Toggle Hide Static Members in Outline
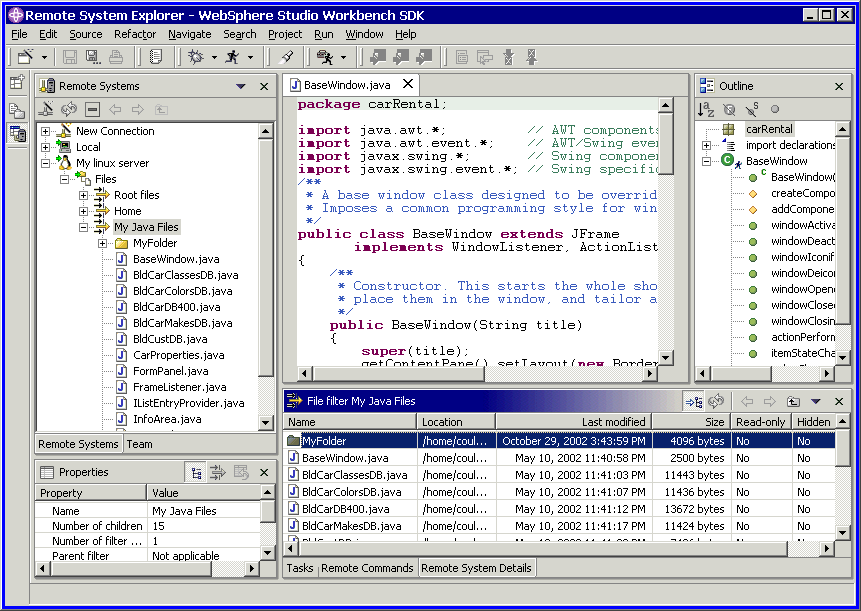The image size is (861, 611). pyautogui.click(x=752, y=109)
